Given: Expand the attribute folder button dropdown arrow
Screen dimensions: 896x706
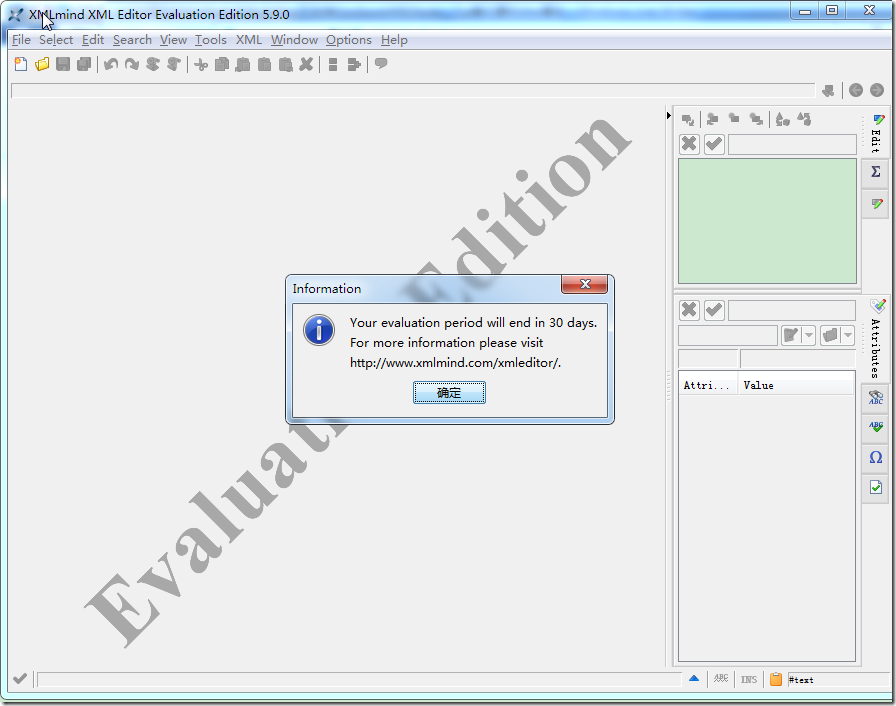Looking at the screenshot, I should point(848,335).
